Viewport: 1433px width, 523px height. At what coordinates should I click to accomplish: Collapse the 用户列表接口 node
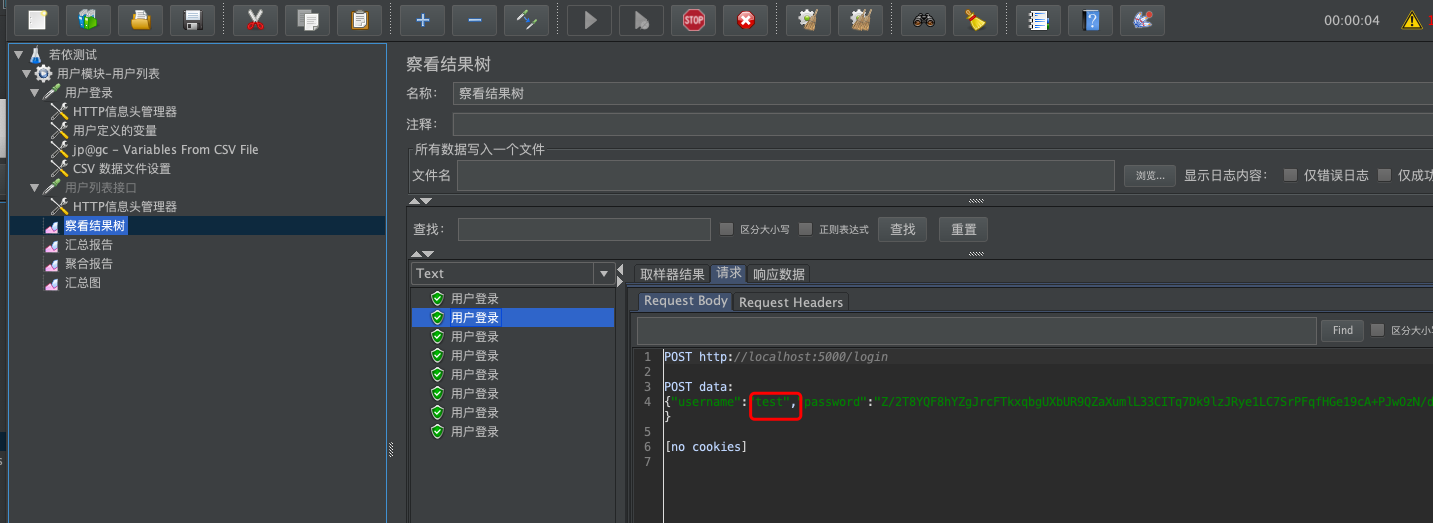(x=35, y=187)
